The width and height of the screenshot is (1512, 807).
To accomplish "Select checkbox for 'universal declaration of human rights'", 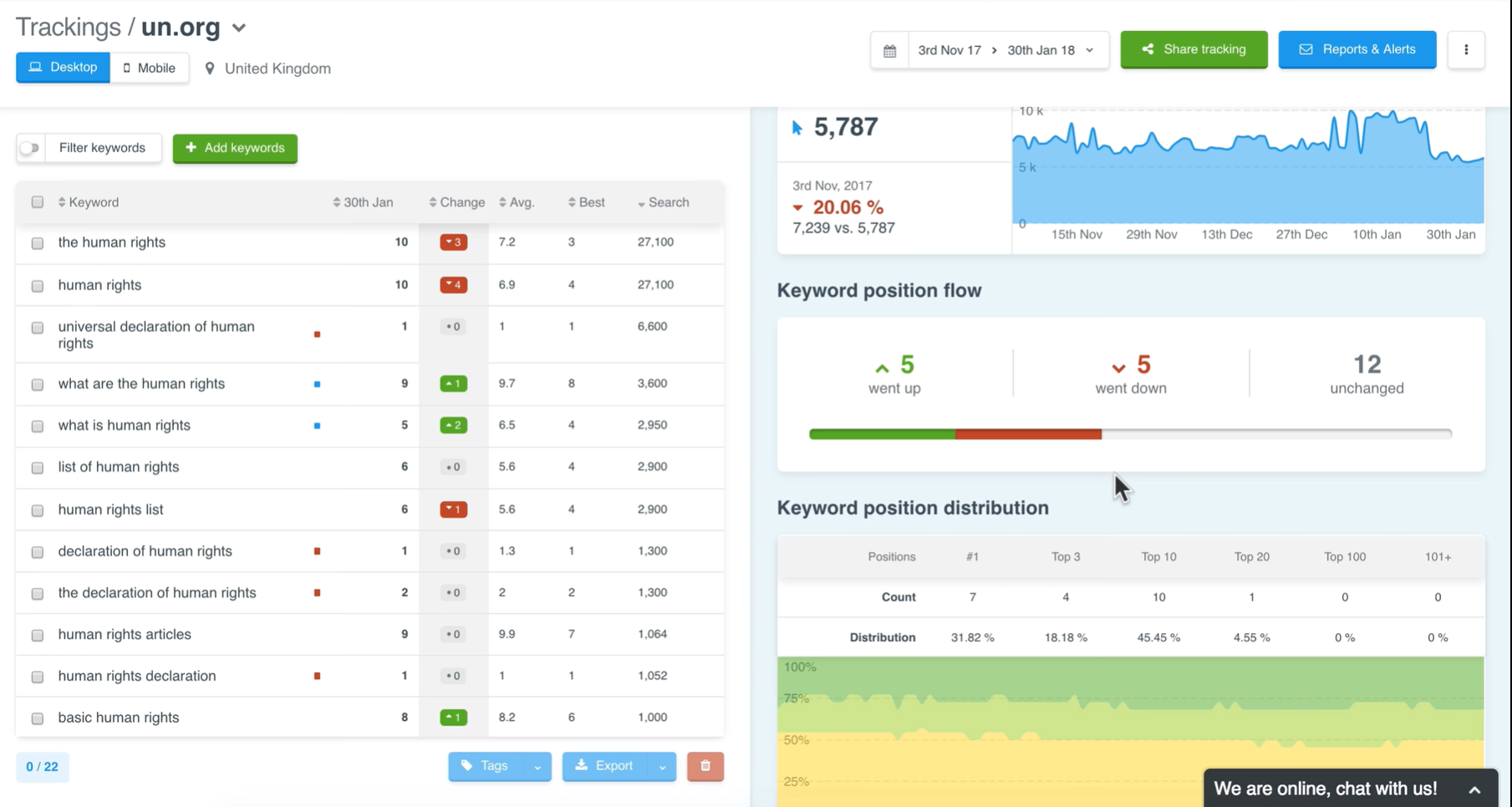I will 38,328.
